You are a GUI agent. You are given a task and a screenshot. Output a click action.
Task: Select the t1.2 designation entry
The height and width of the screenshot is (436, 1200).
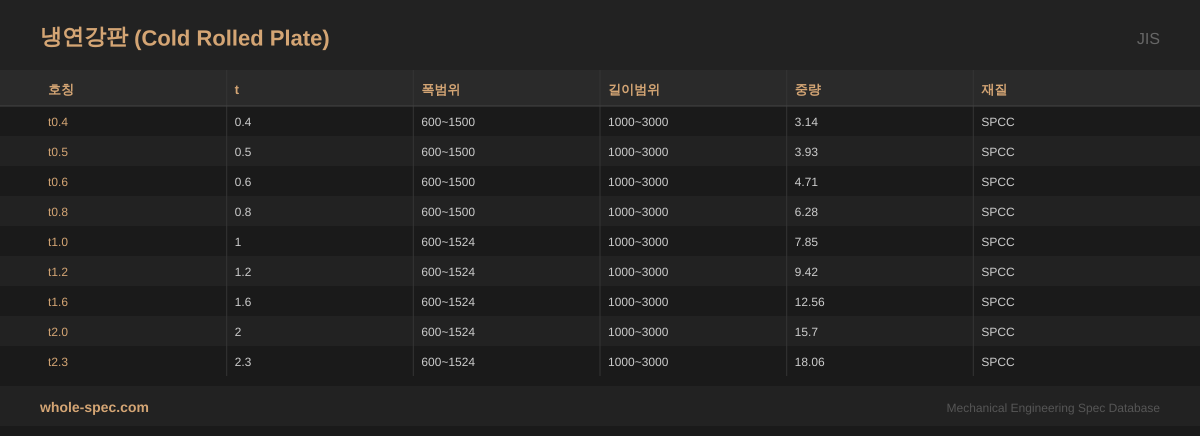click(58, 272)
